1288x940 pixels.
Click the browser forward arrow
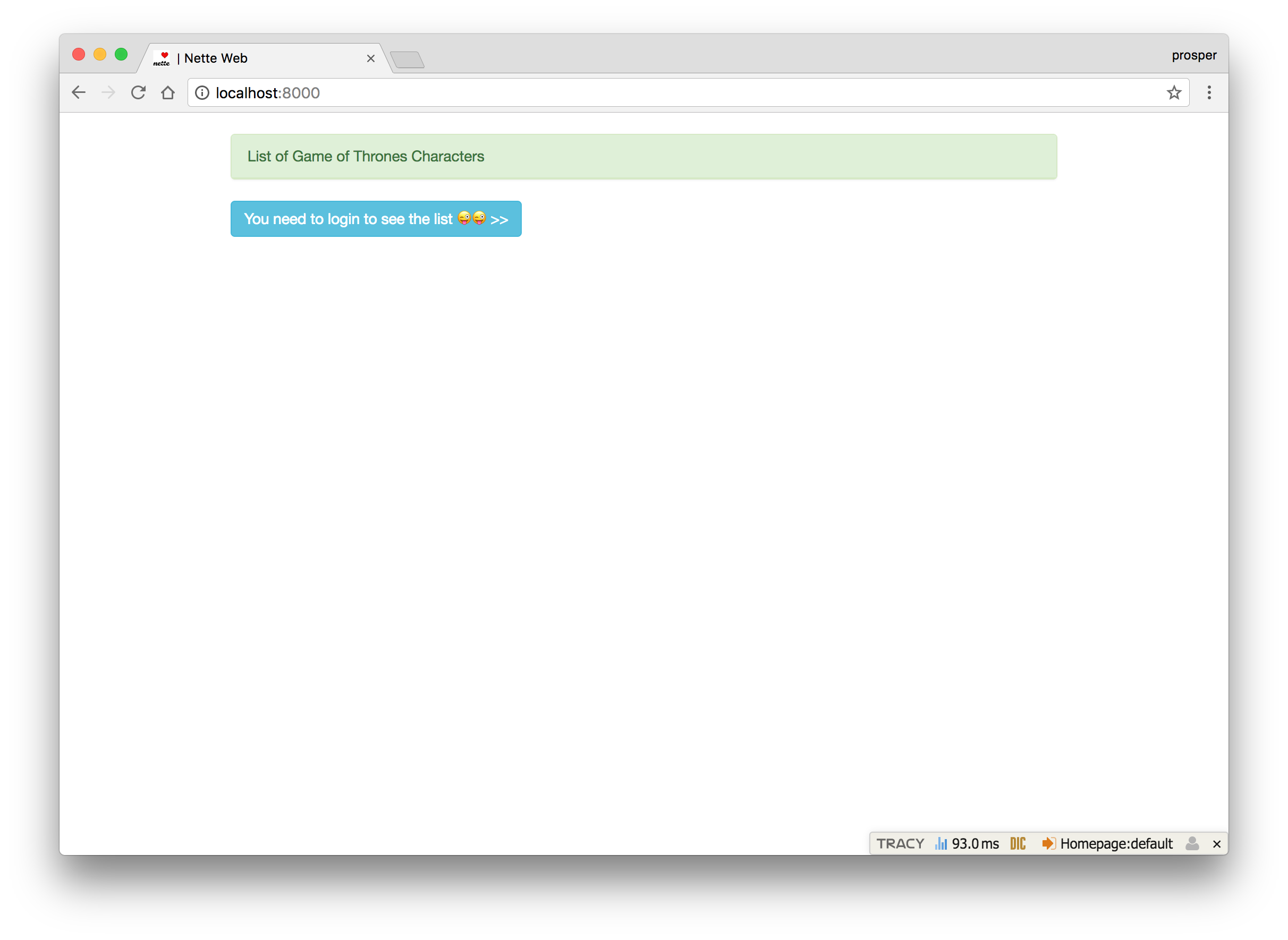(108, 93)
